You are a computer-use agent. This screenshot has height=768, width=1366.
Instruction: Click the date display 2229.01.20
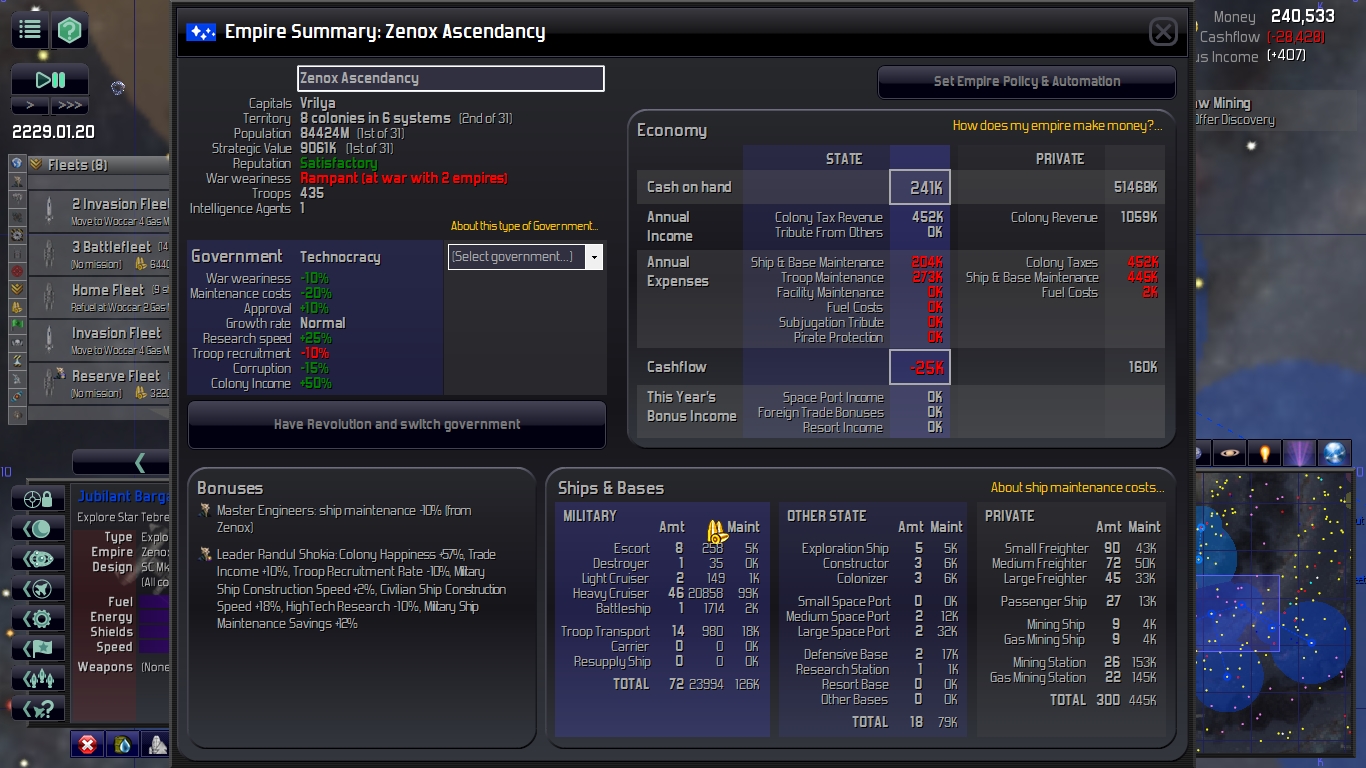[x=53, y=132]
